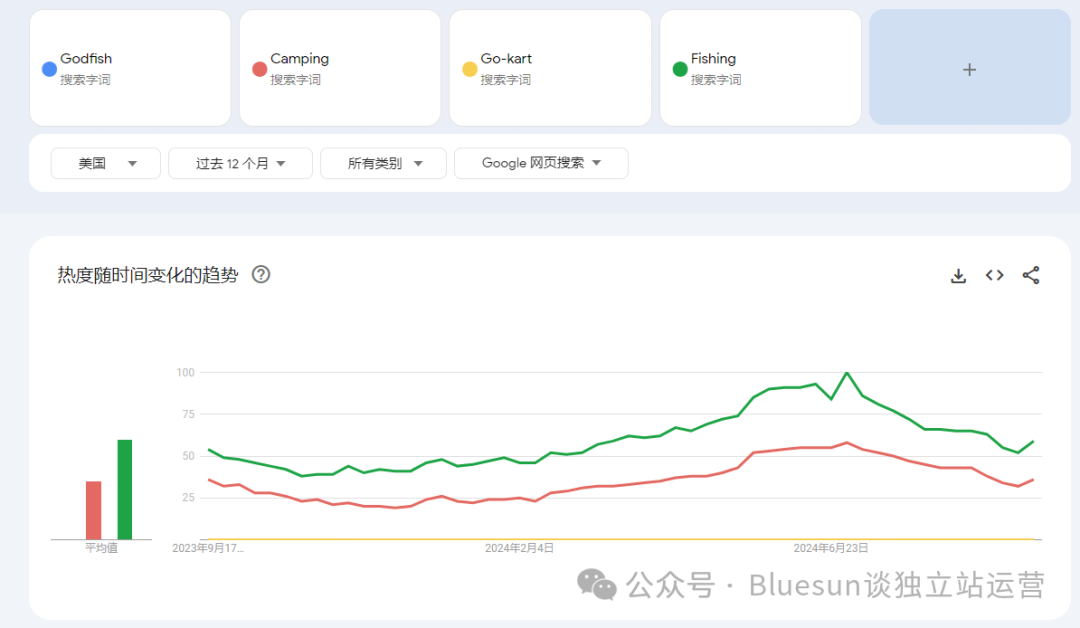This screenshot has height=628, width=1080.
Task: Click the embed code icon
Action: pos(994,275)
